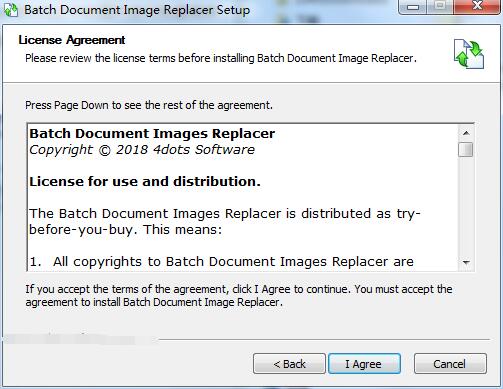Click the License for use and distribution line

(x=145, y=182)
